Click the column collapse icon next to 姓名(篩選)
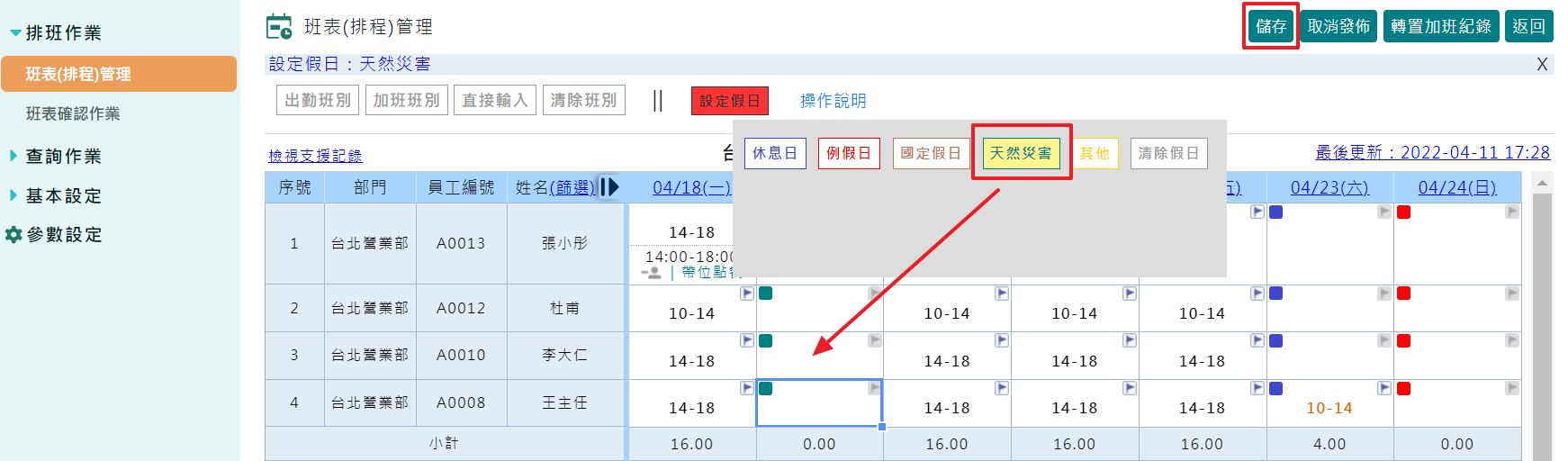This screenshot has height=461, width=1568. tap(609, 187)
